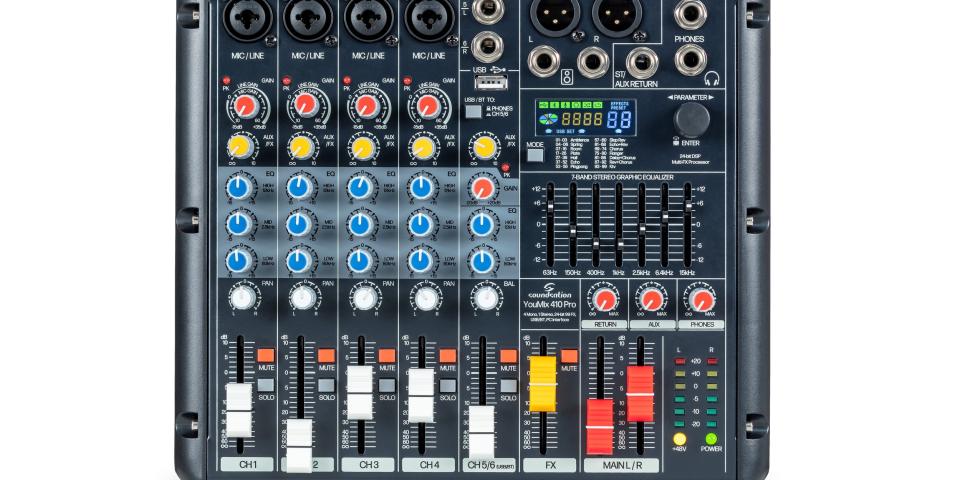Grab the red PHONES level knob
Screen dimensions: 960x480
702,300
